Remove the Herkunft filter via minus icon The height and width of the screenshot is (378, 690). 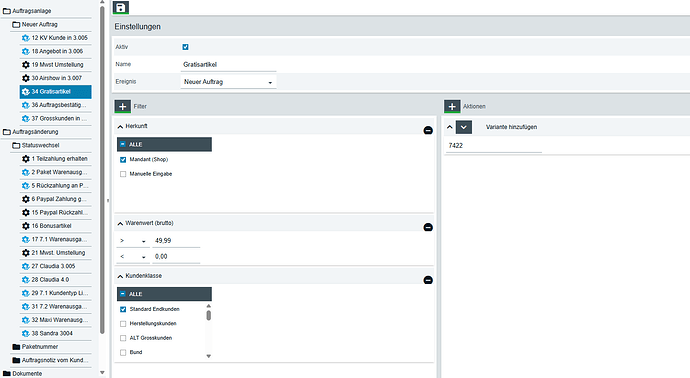click(x=428, y=130)
